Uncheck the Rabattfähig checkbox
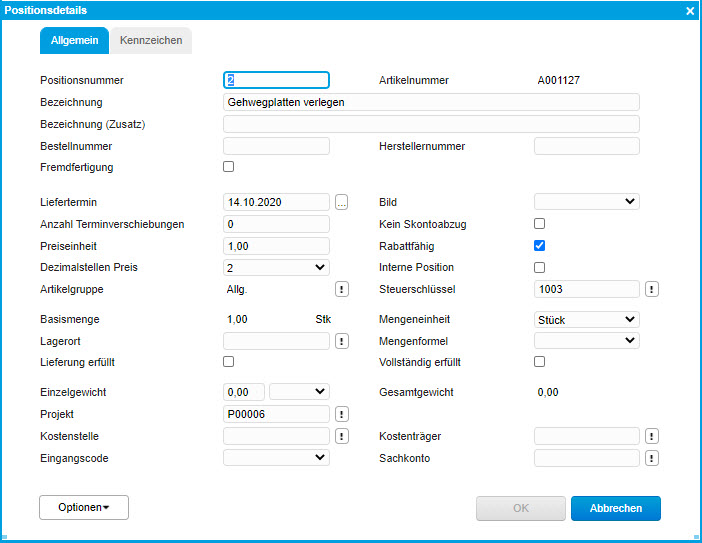Viewport: 702px width, 543px height. coord(540,245)
